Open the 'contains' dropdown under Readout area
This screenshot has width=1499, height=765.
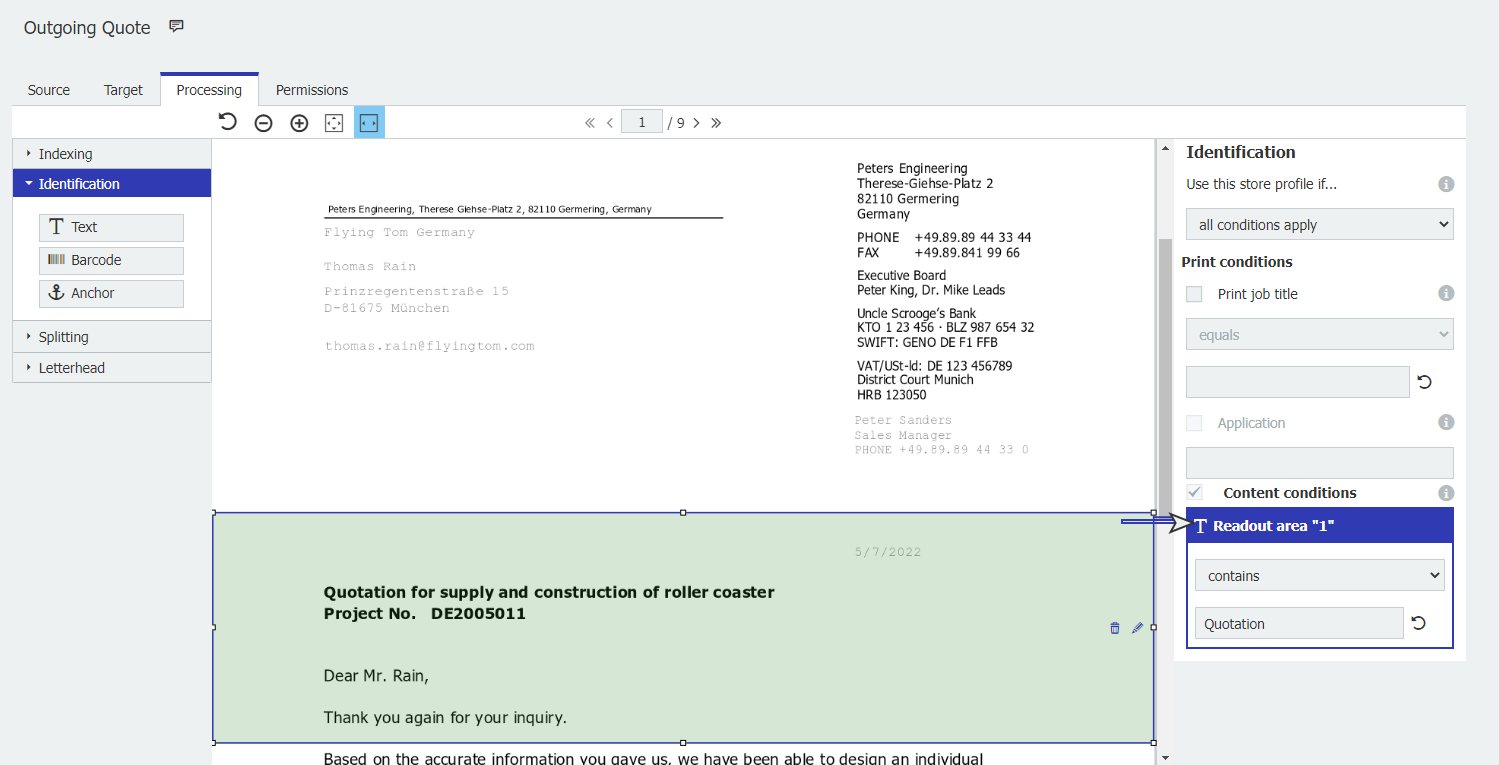1319,575
